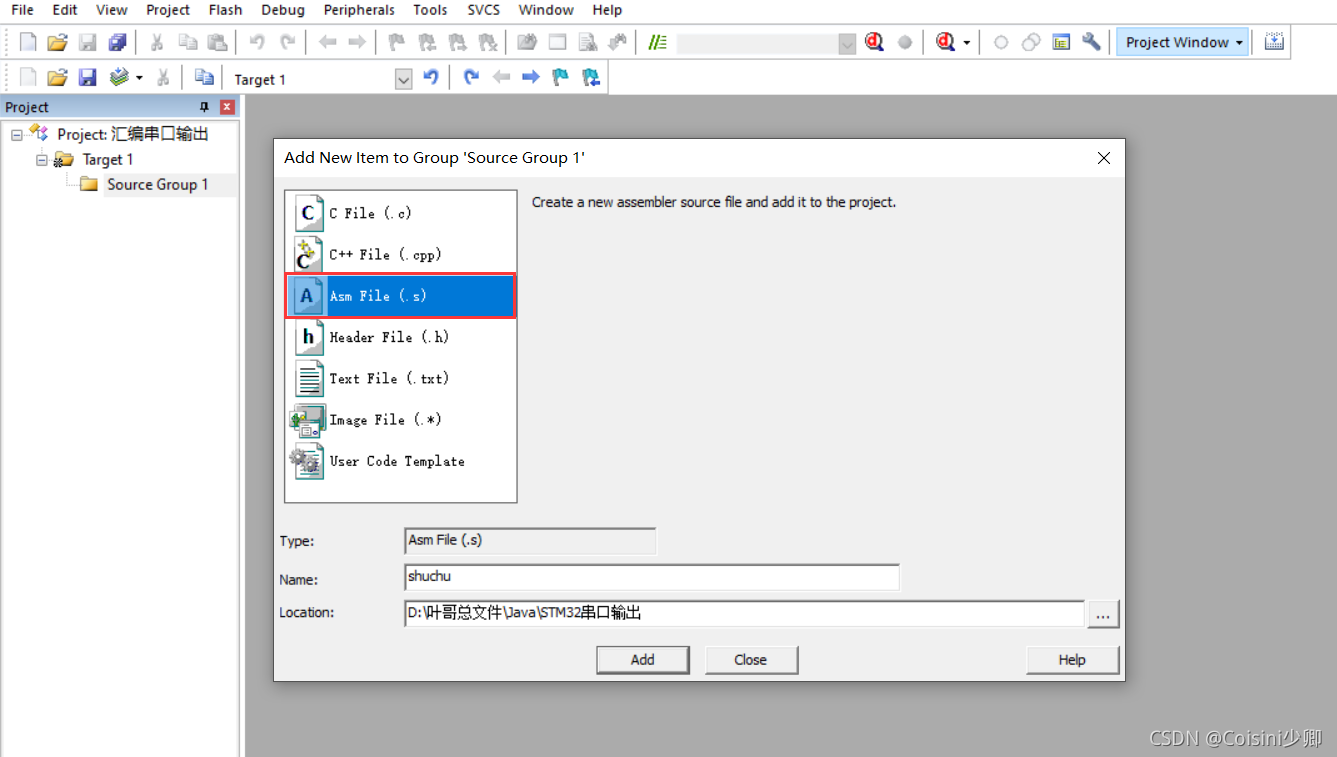Close the Project panel with red X

(x=227, y=107)
